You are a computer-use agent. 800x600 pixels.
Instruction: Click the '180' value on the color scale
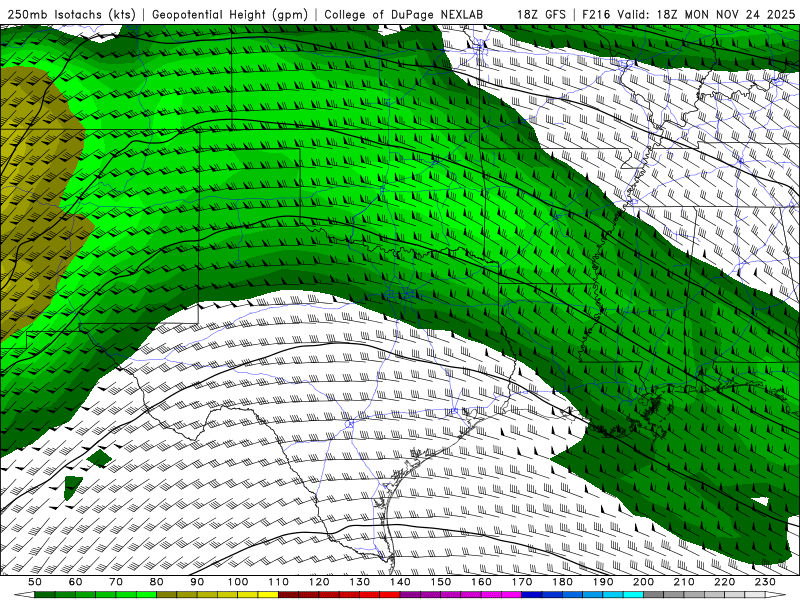[x=562, y=582]
